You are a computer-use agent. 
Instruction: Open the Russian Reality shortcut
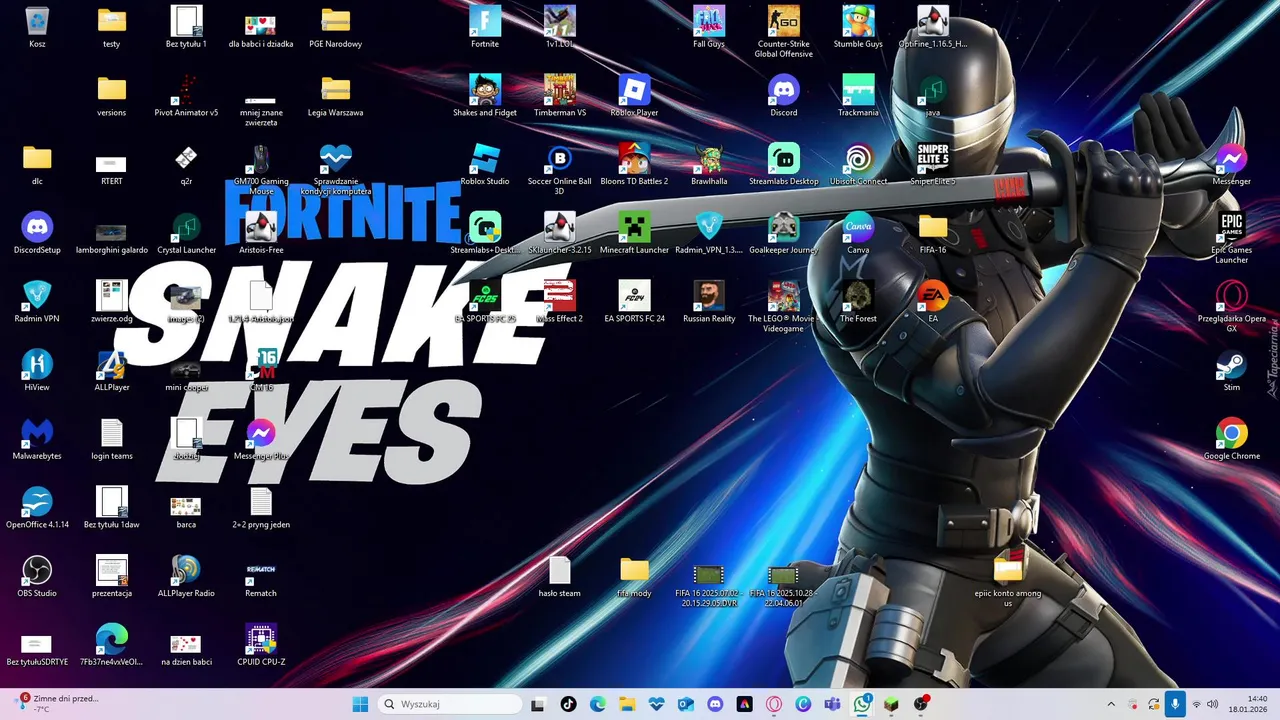(x=709, y=302)
